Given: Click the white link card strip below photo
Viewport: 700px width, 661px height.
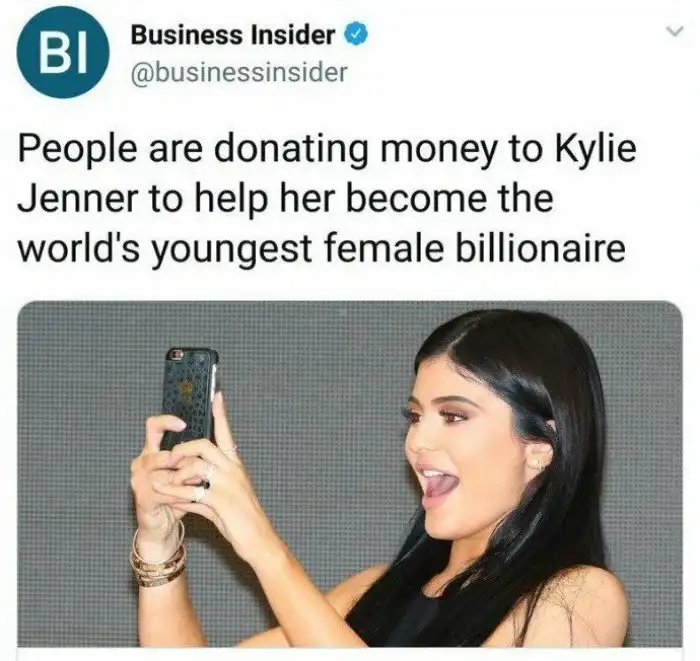Looking at the screenshot, I should (350, 654).
